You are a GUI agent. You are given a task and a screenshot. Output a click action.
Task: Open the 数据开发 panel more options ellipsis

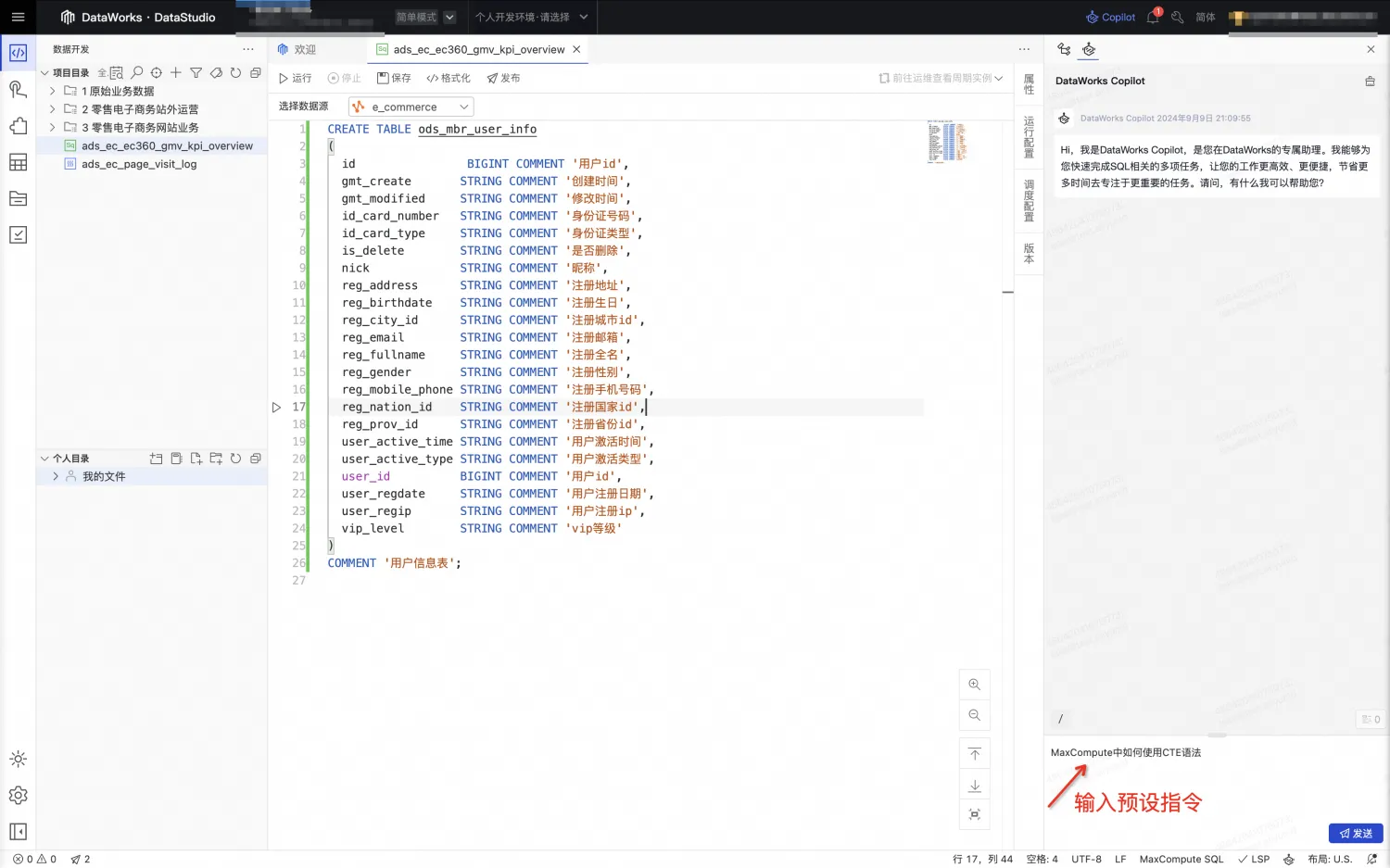tap(248, 49)
